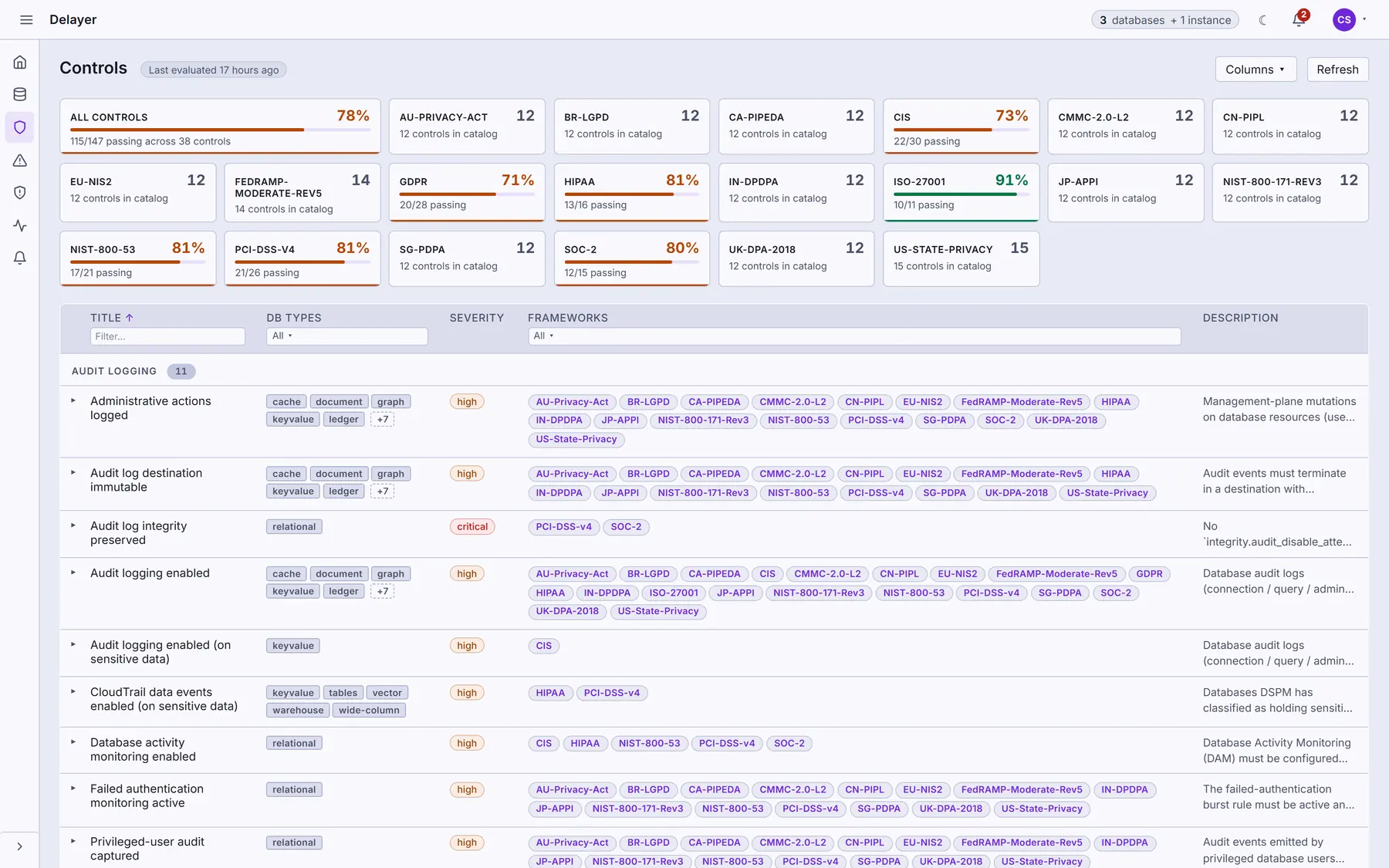The height and width of the screenshot is (868, 1389).
Task: Click wide-column db type in CloudTrail row
Action: pyautogui.click(x=369, y=711)
